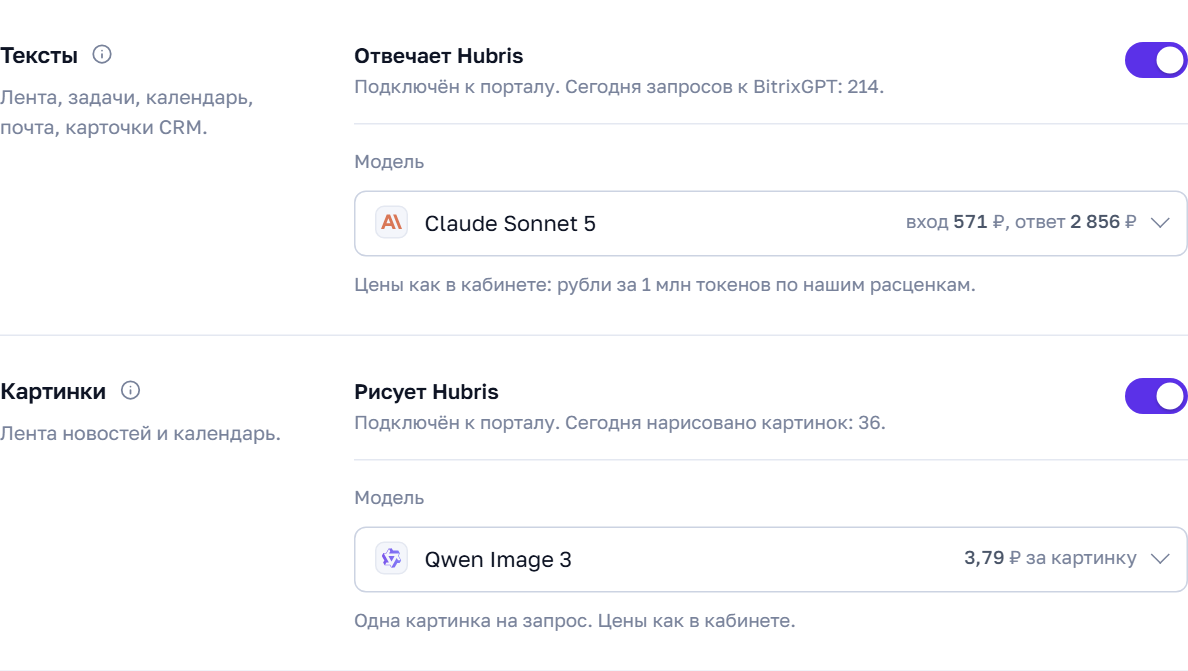Click the рубли за 1 млн токенов hint
Image resolution: width=1188 pixels, height=671 pixels.
665,285
